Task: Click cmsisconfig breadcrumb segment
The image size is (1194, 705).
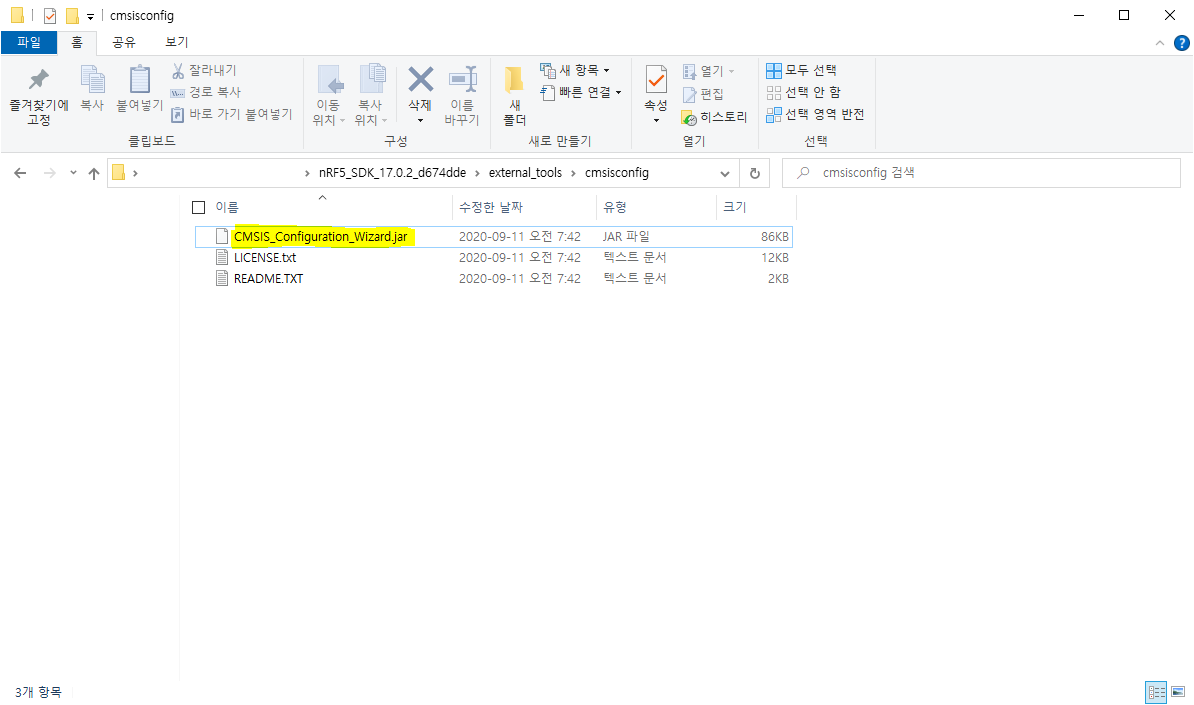Action: pos(617,173)
